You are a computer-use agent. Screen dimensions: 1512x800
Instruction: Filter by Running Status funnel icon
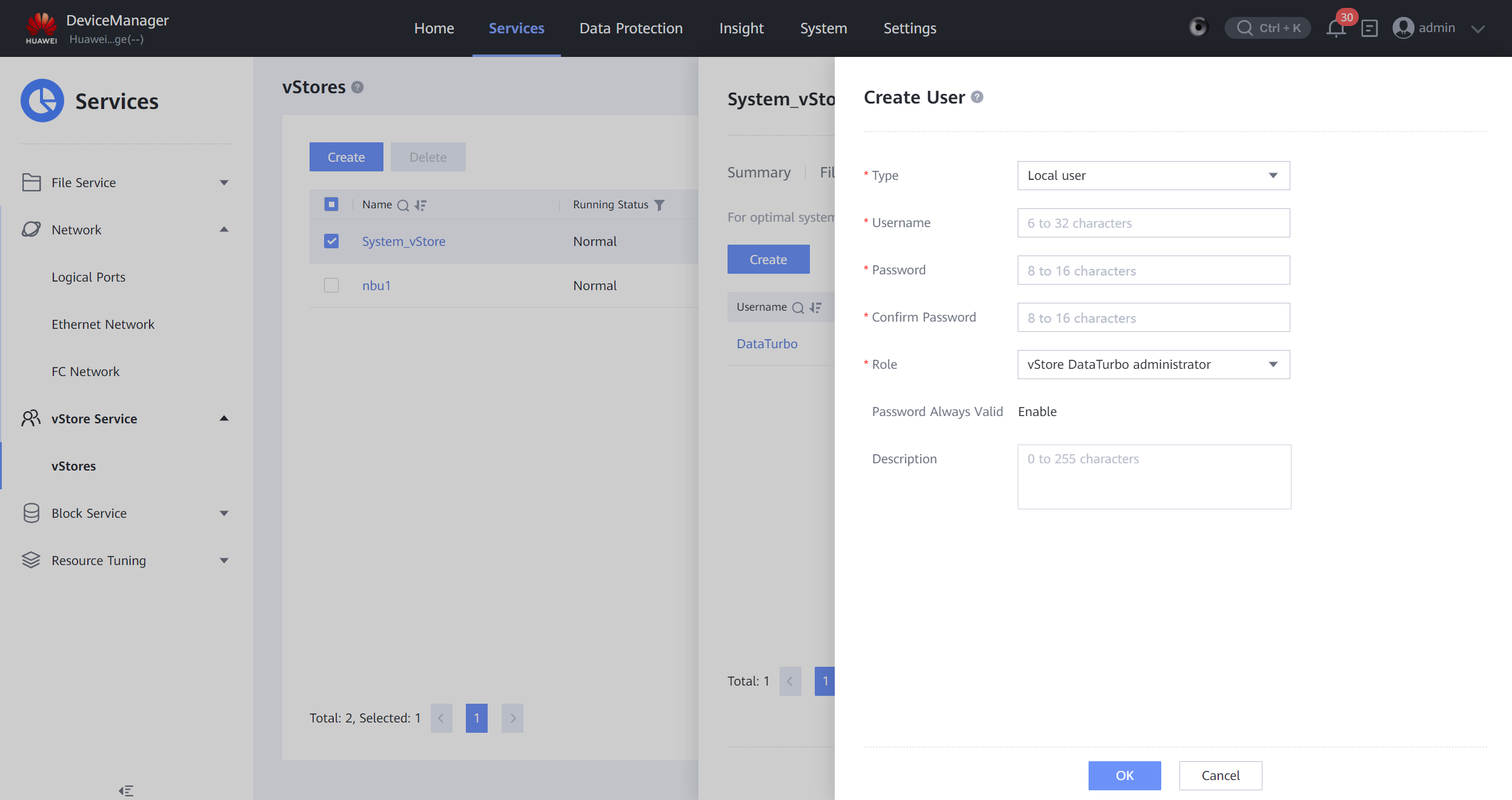pyautogui.click(x=660, y=205)
